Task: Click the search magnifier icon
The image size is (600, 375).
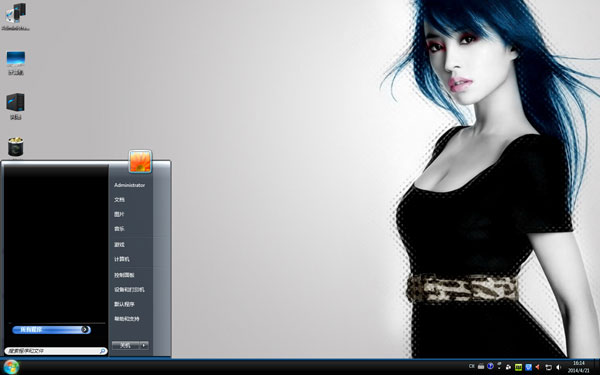Action: click(x=103, y=351)
